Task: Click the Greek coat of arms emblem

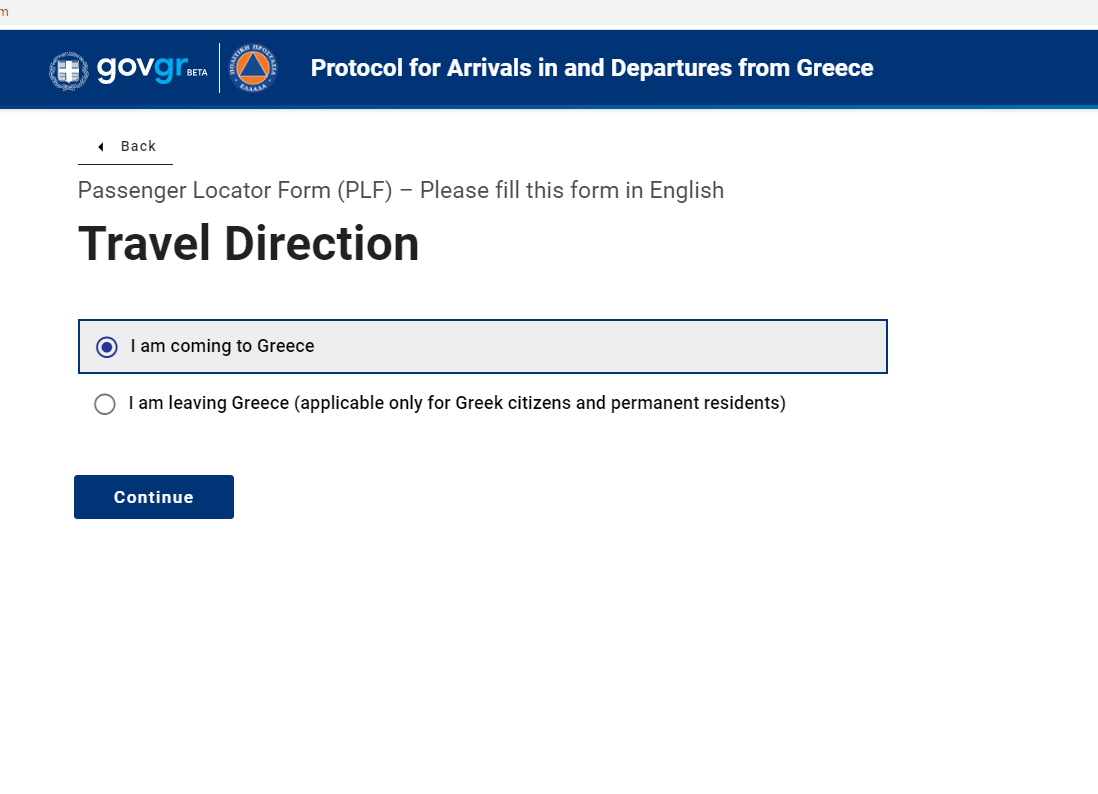Action: 69,70
